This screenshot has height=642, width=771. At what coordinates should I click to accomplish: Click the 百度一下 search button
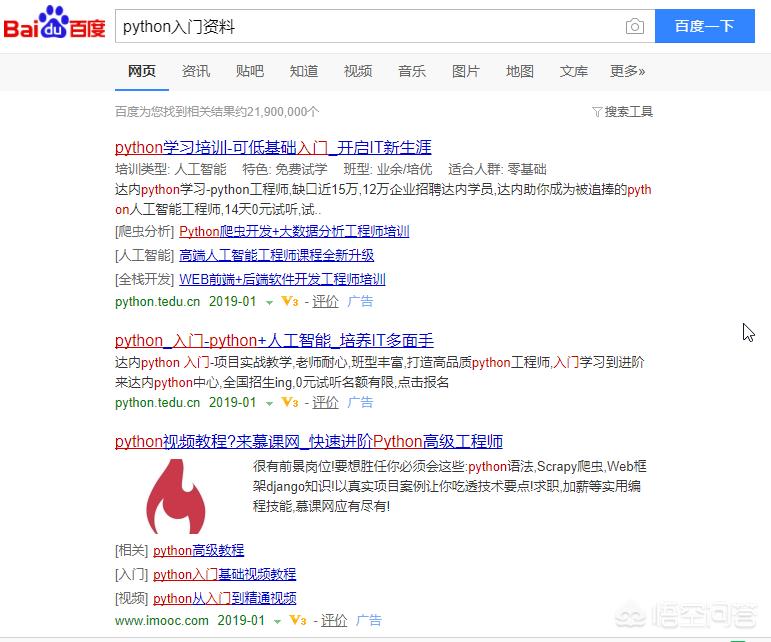coord(704,26)
